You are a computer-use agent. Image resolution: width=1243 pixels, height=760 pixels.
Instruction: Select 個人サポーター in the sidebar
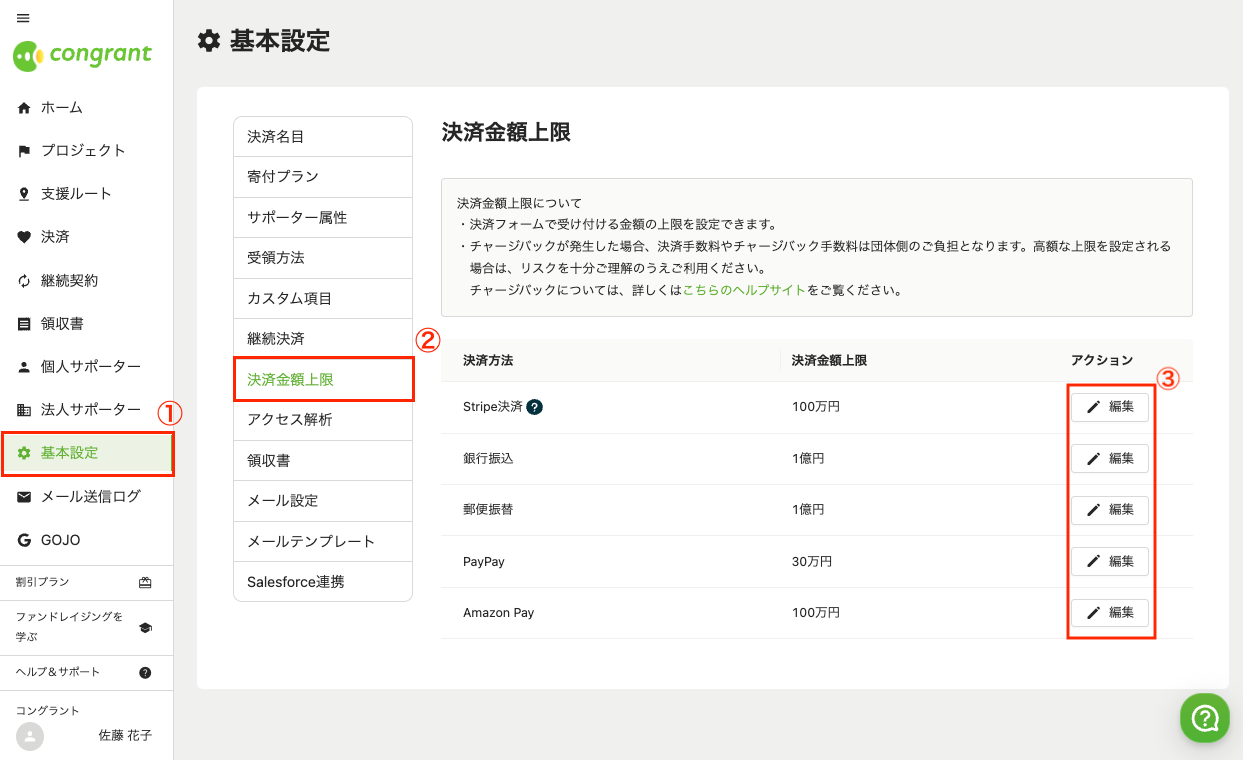point(90,367)
